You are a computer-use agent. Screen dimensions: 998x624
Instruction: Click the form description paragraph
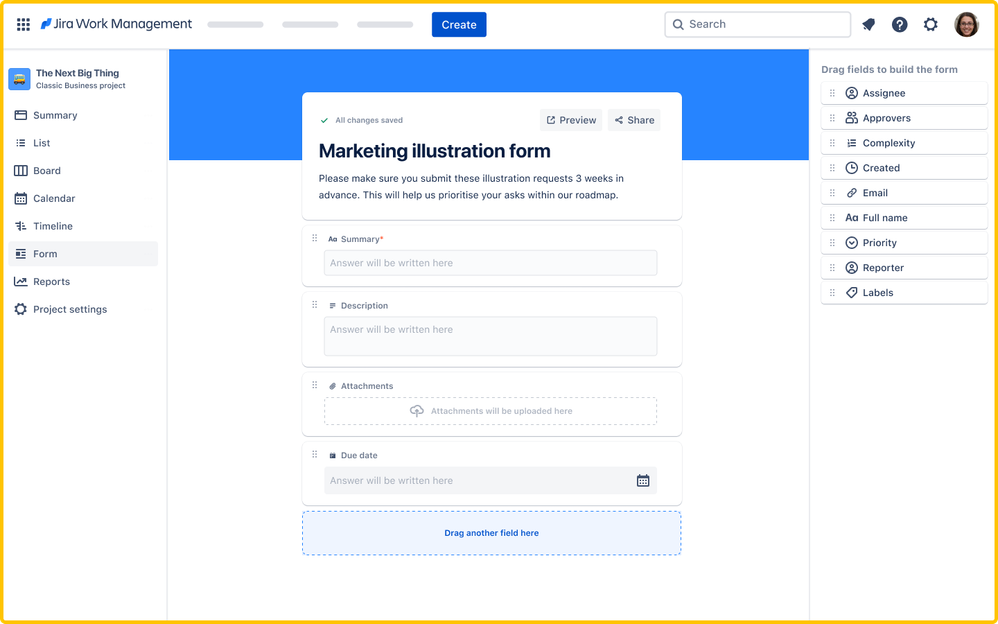point(471,187)
